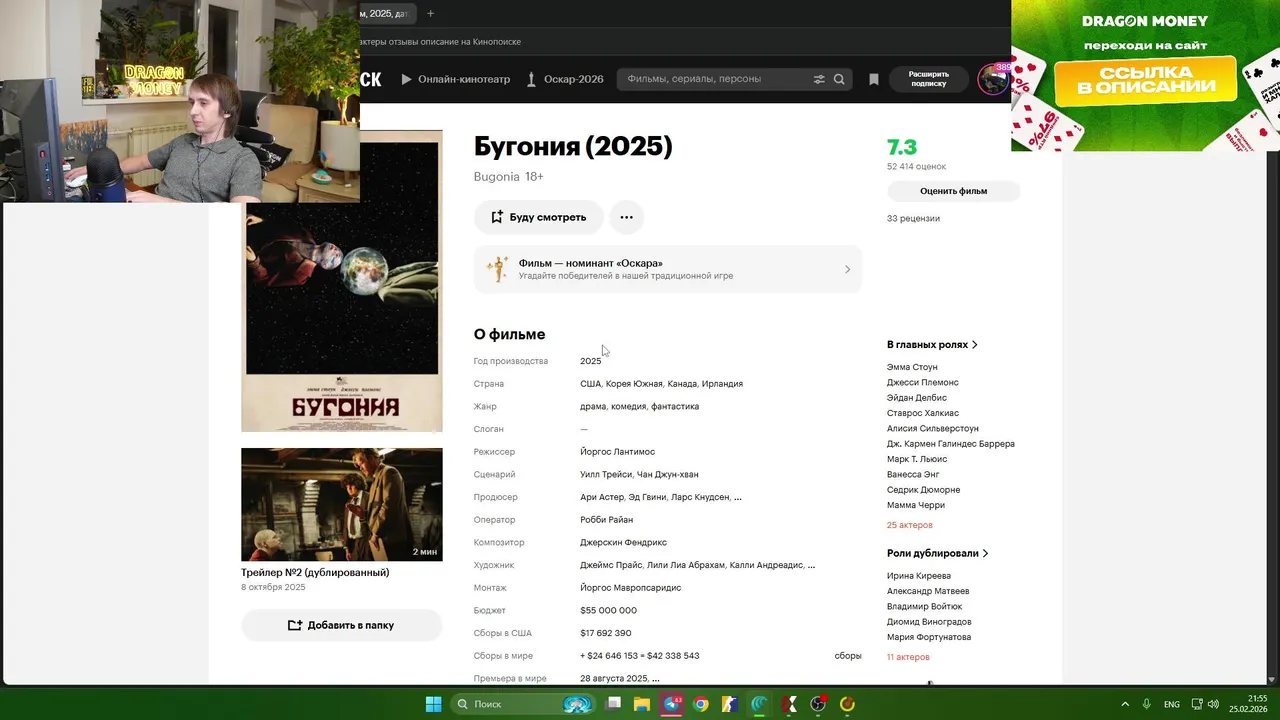
Task: Open Мария Фортунатова dubbing link
Action: [929, 637]
